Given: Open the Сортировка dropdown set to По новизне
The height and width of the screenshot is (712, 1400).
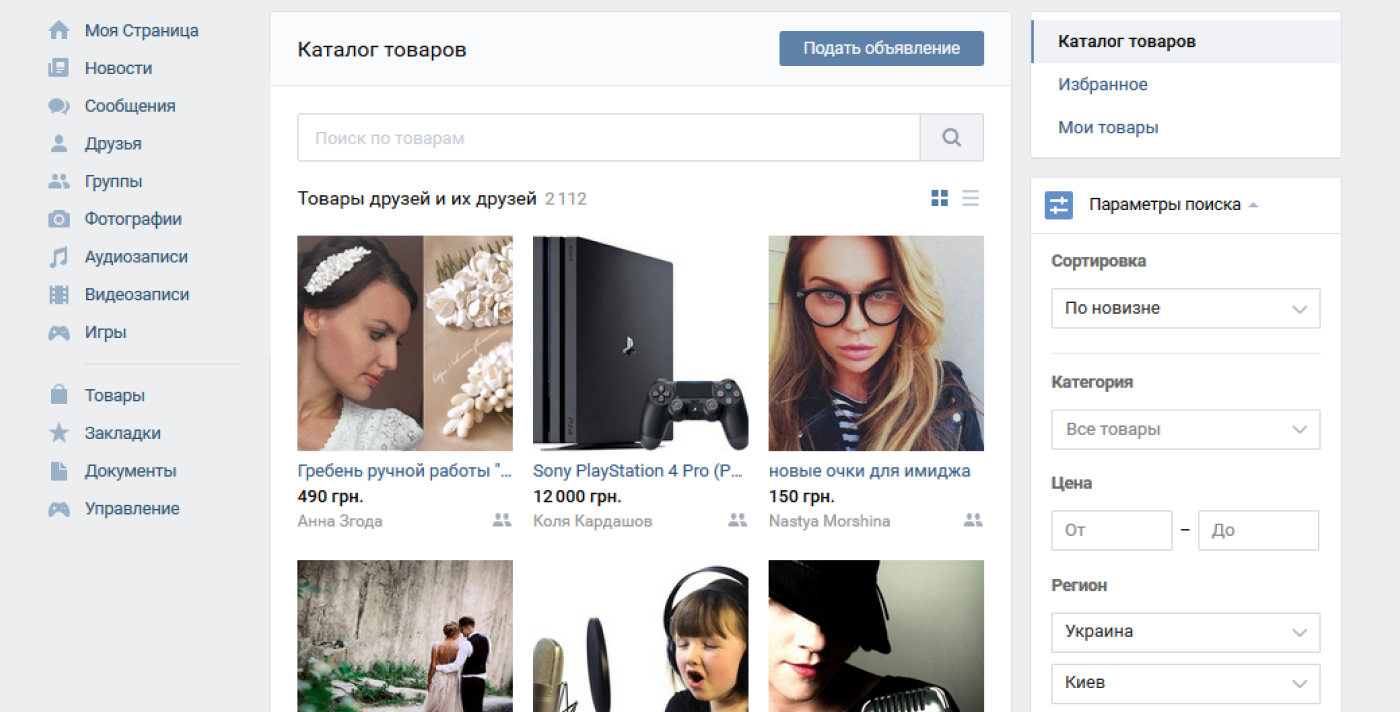Looking at the screenshot, I should 1185,308.
